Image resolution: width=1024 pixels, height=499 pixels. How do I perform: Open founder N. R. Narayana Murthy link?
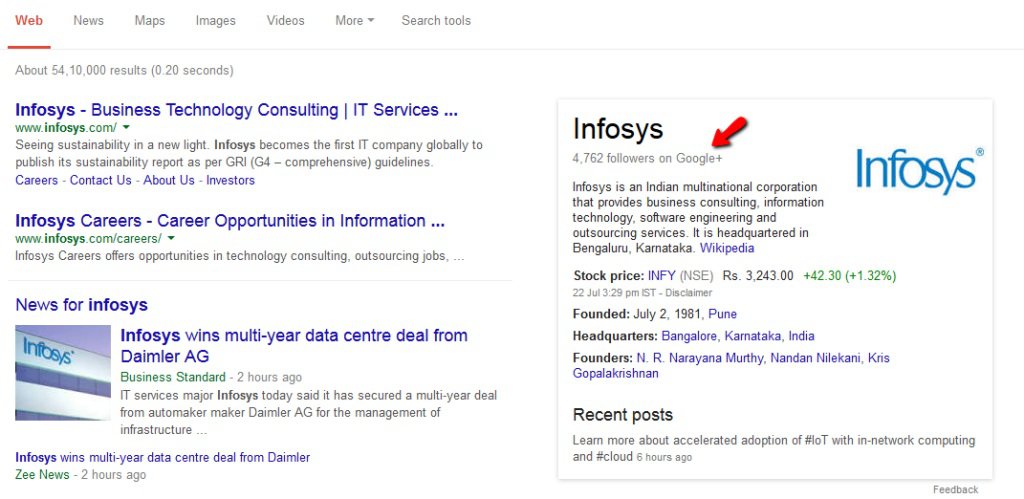[699, 358]
